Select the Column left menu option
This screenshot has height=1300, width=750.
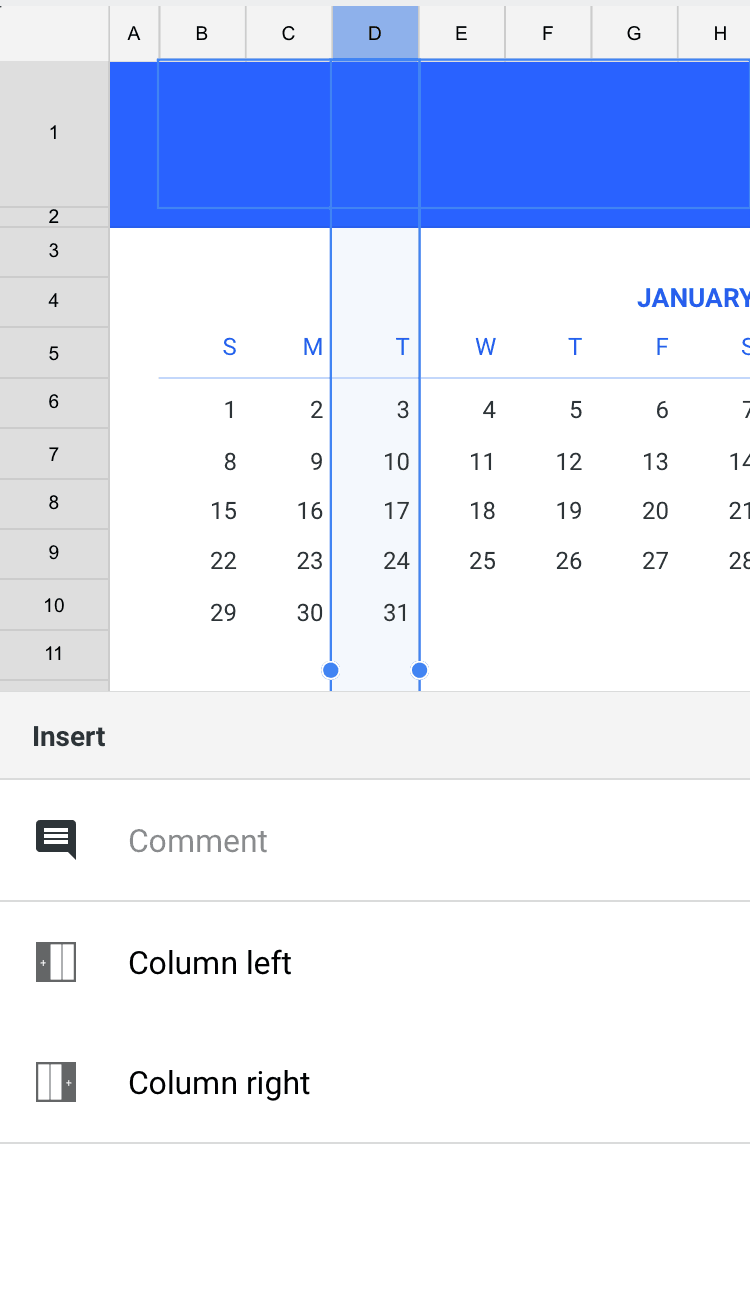pos(210,963)
